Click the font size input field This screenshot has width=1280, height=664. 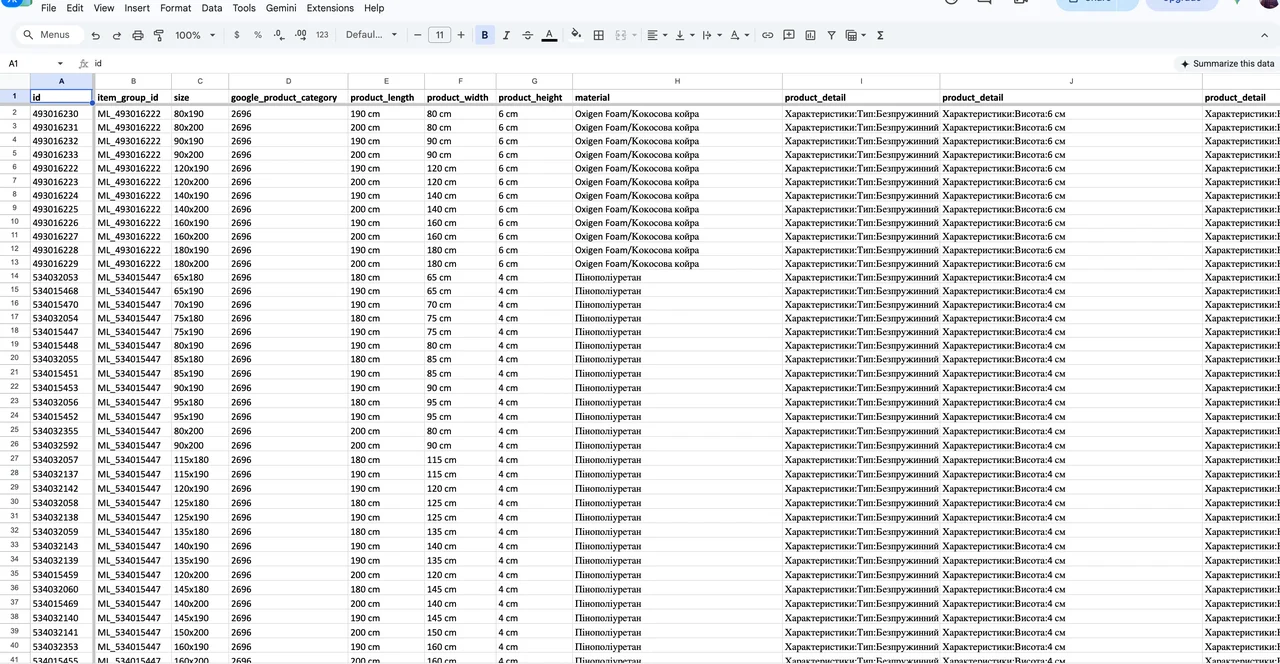coord(440,35)
